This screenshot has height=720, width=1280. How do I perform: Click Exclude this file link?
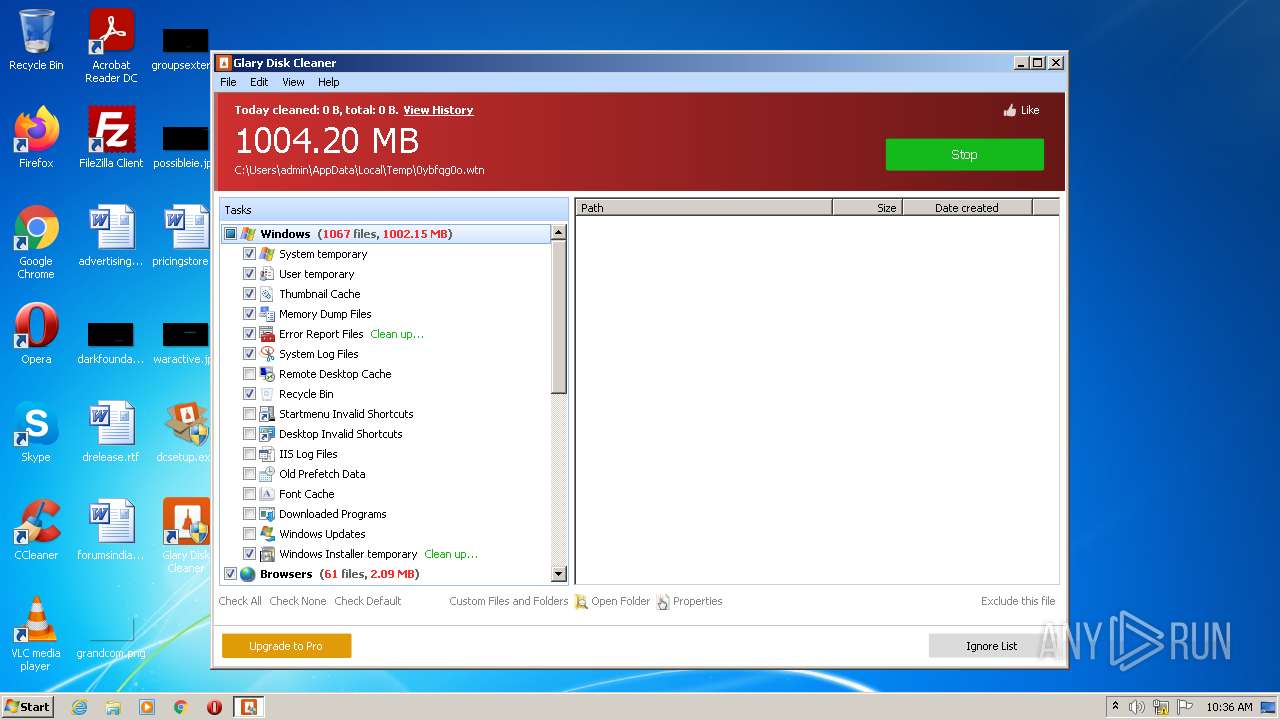coord(1018,601)
